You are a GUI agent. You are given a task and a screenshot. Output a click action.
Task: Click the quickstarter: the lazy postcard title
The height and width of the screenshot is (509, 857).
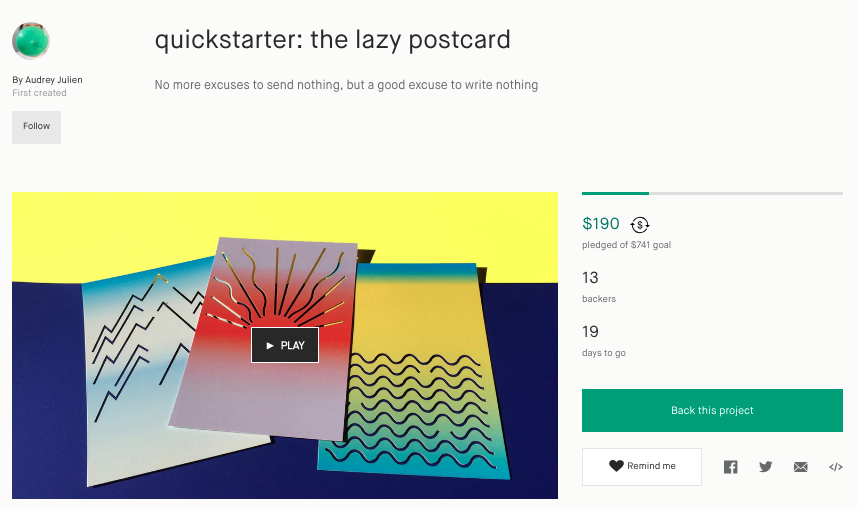click(332, 40)
